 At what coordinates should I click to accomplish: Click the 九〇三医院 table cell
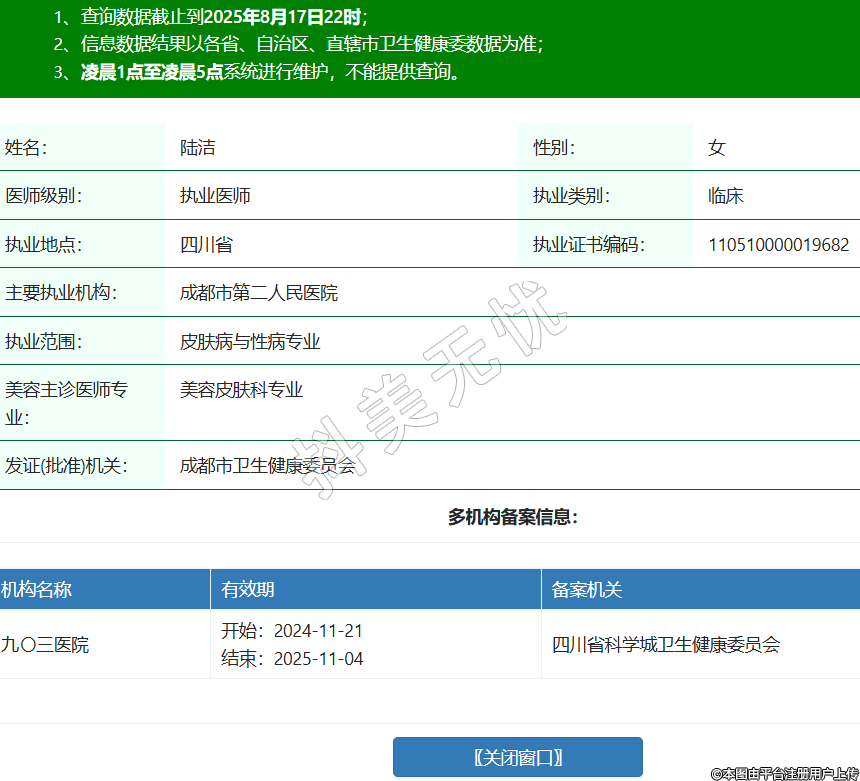click(x=45, y=645)
